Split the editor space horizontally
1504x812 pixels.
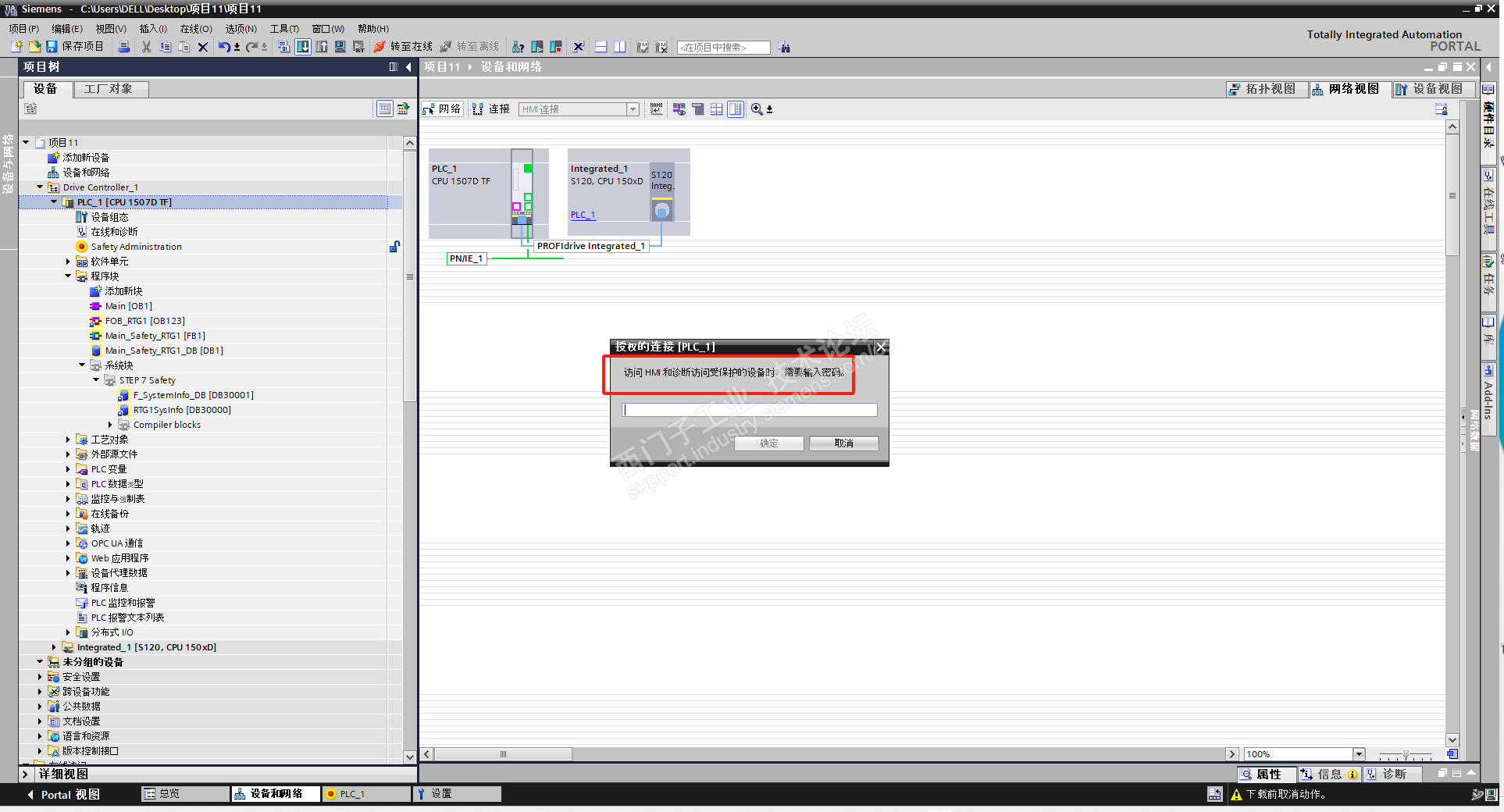pos(601,47)
